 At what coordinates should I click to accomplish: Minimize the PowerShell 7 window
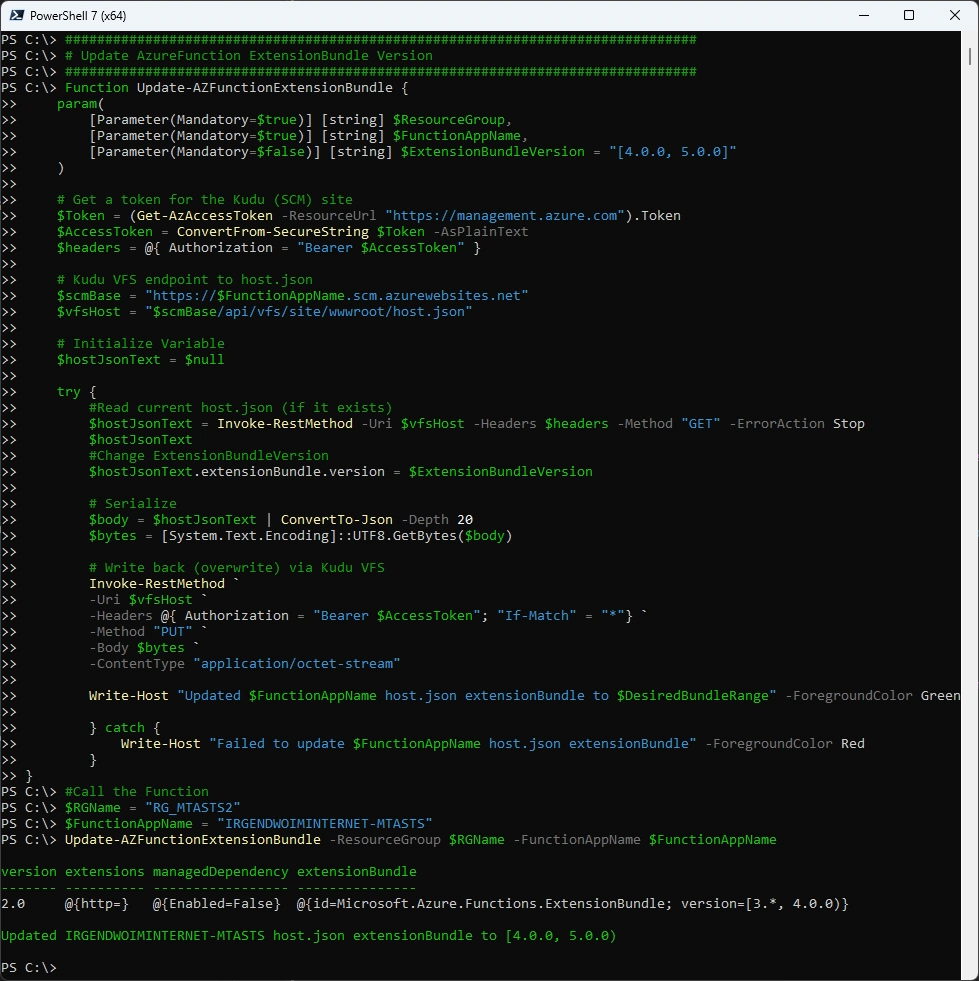click(862, 15)
